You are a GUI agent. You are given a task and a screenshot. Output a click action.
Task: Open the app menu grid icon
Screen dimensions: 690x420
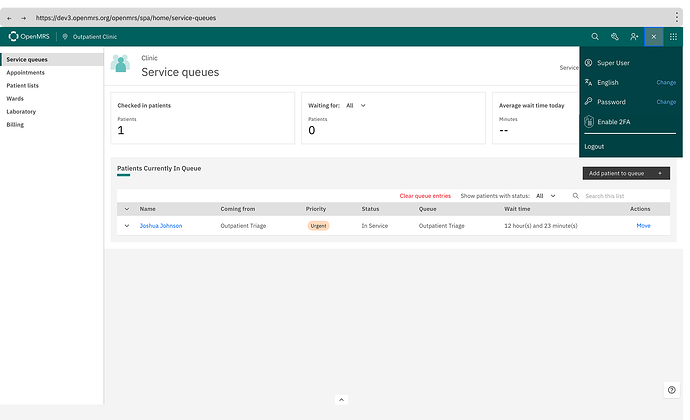pos(673,37)
